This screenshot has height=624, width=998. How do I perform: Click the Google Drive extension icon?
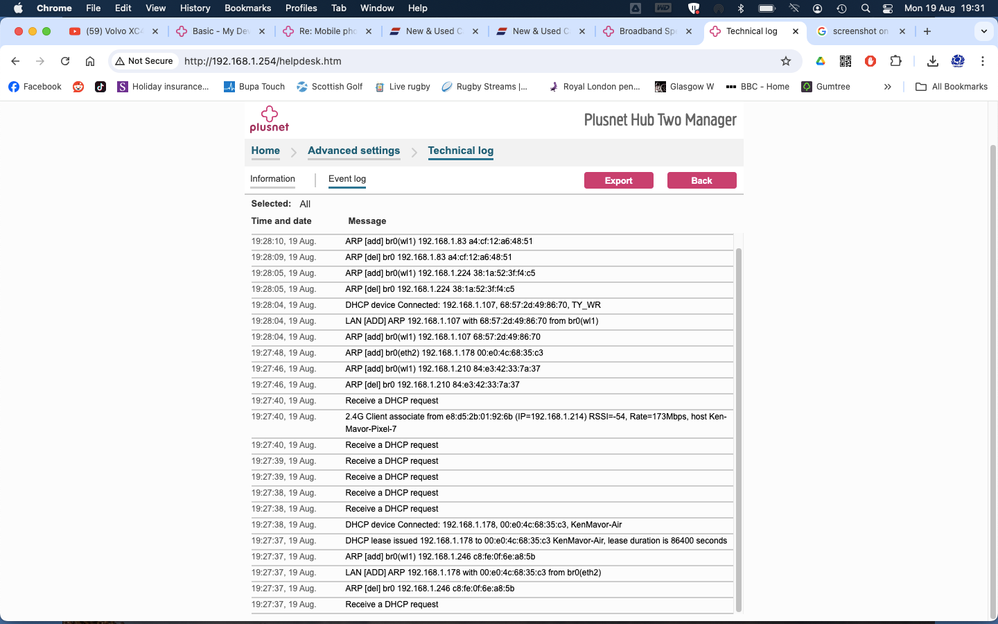point(820,61)
